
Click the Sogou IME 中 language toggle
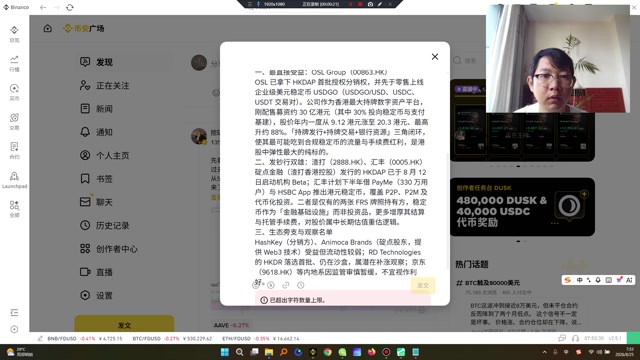pyautogui.click(x=579, y=280)
